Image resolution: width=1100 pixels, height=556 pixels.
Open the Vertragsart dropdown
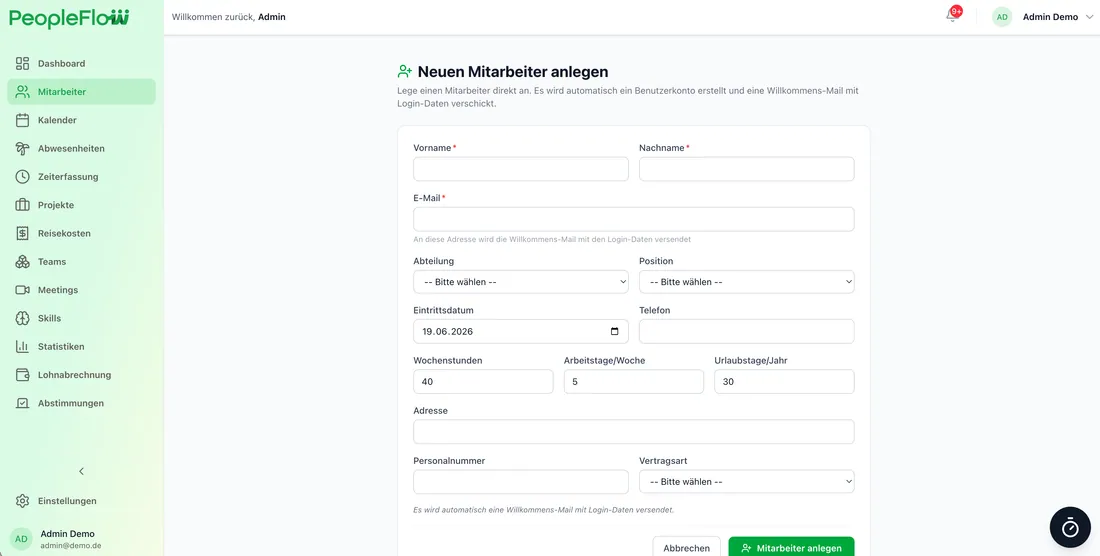[746, 482]
